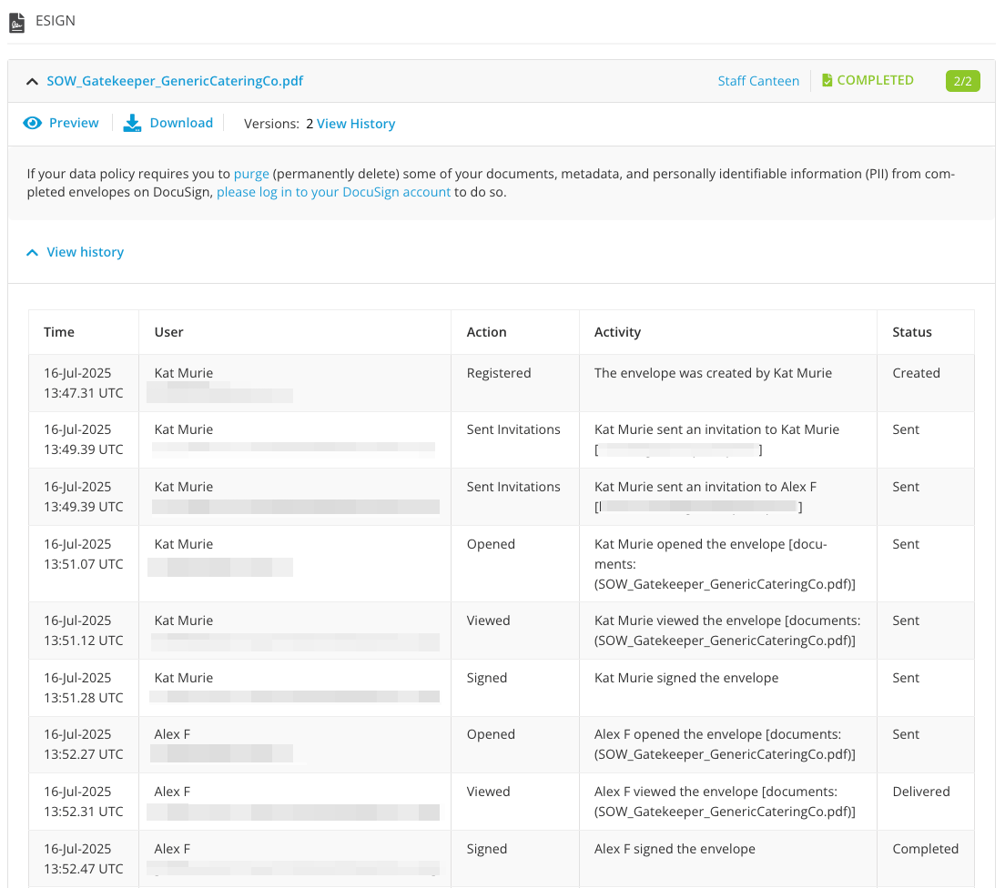This screenshot has width=1005, height=888.
Task: Click the Download icon for the PDF
Action: click(x=132, y=122)
